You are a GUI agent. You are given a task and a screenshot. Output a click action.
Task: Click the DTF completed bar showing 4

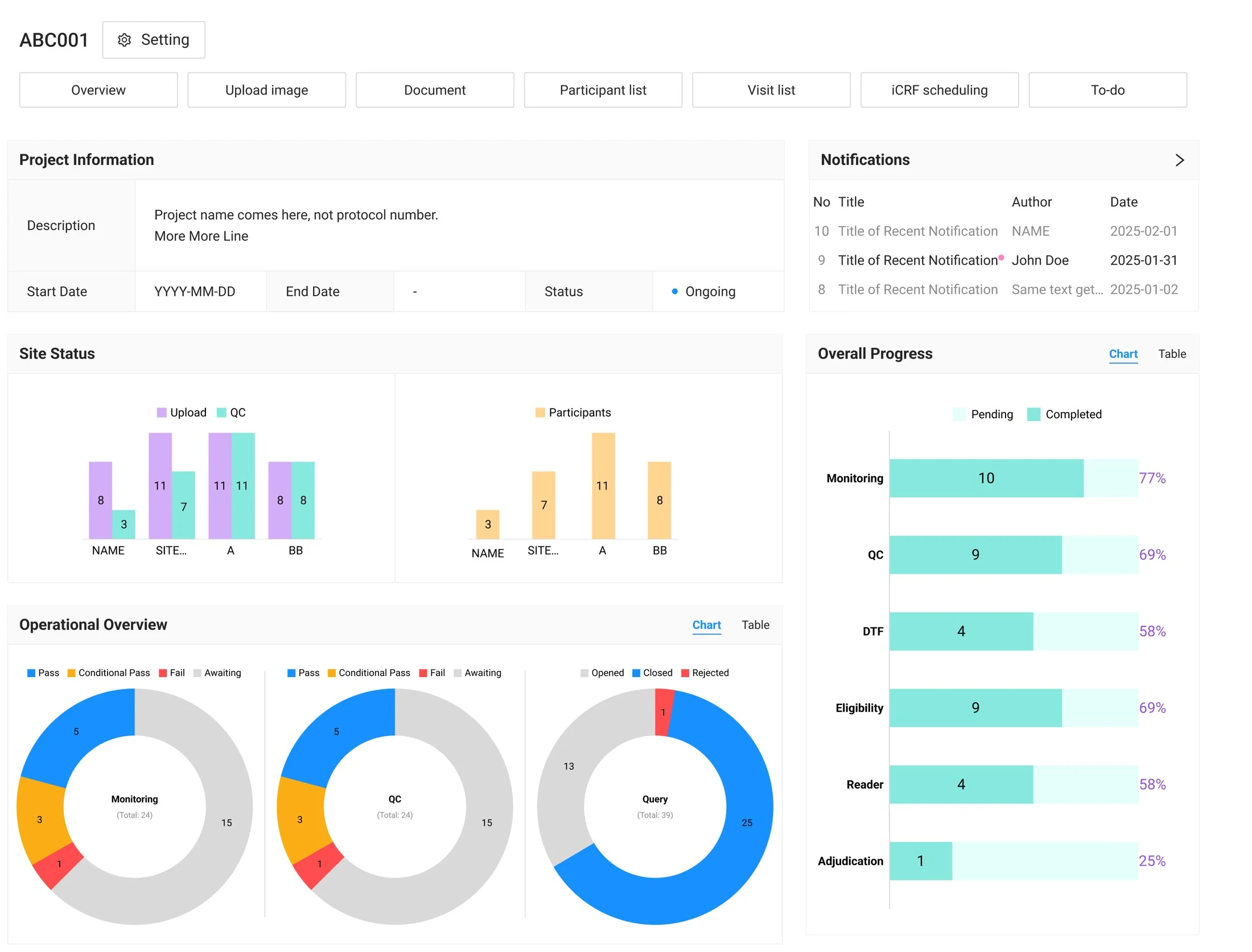(961, 631)
